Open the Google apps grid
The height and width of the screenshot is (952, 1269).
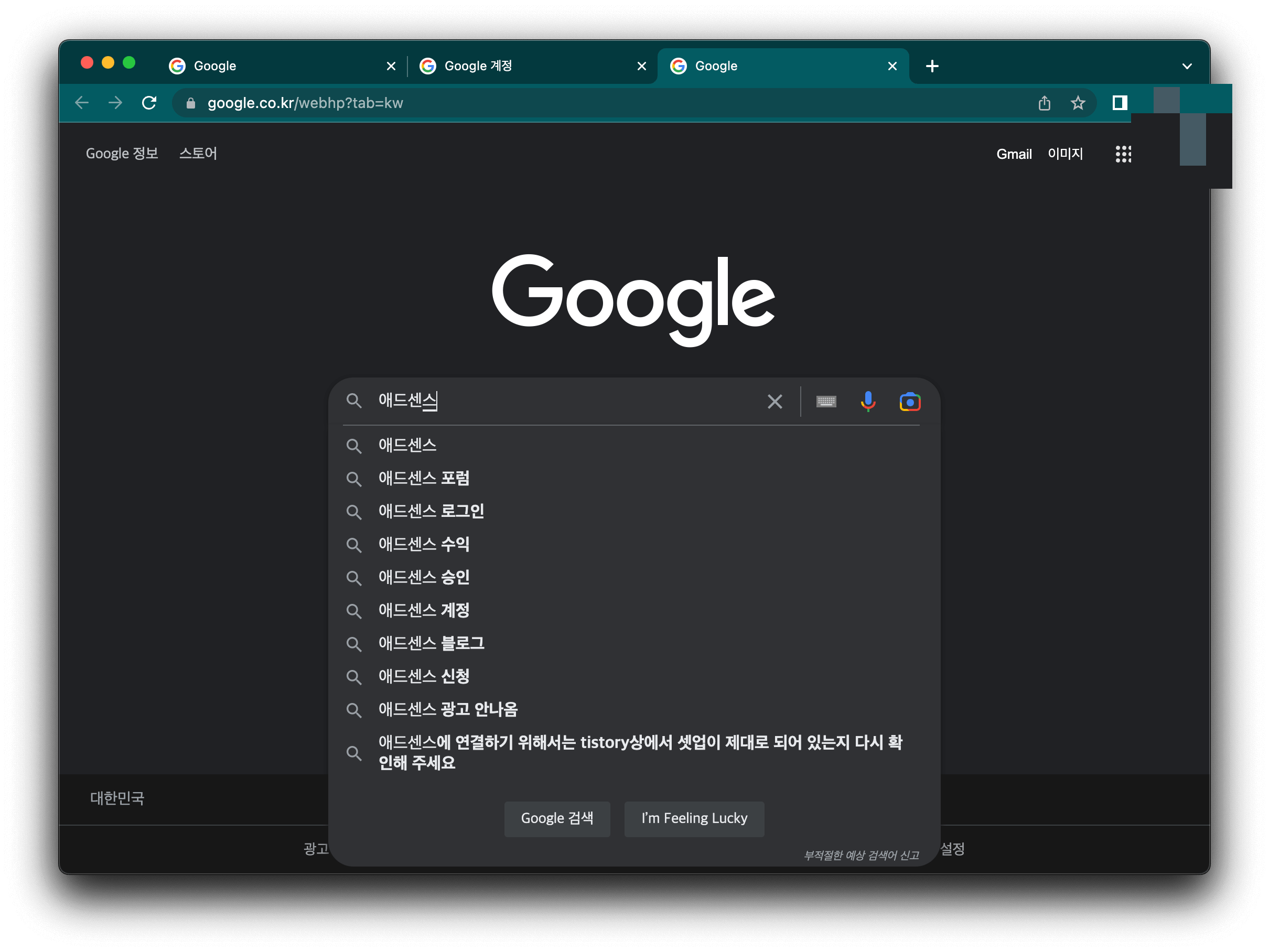click(x=1123, y=154)
